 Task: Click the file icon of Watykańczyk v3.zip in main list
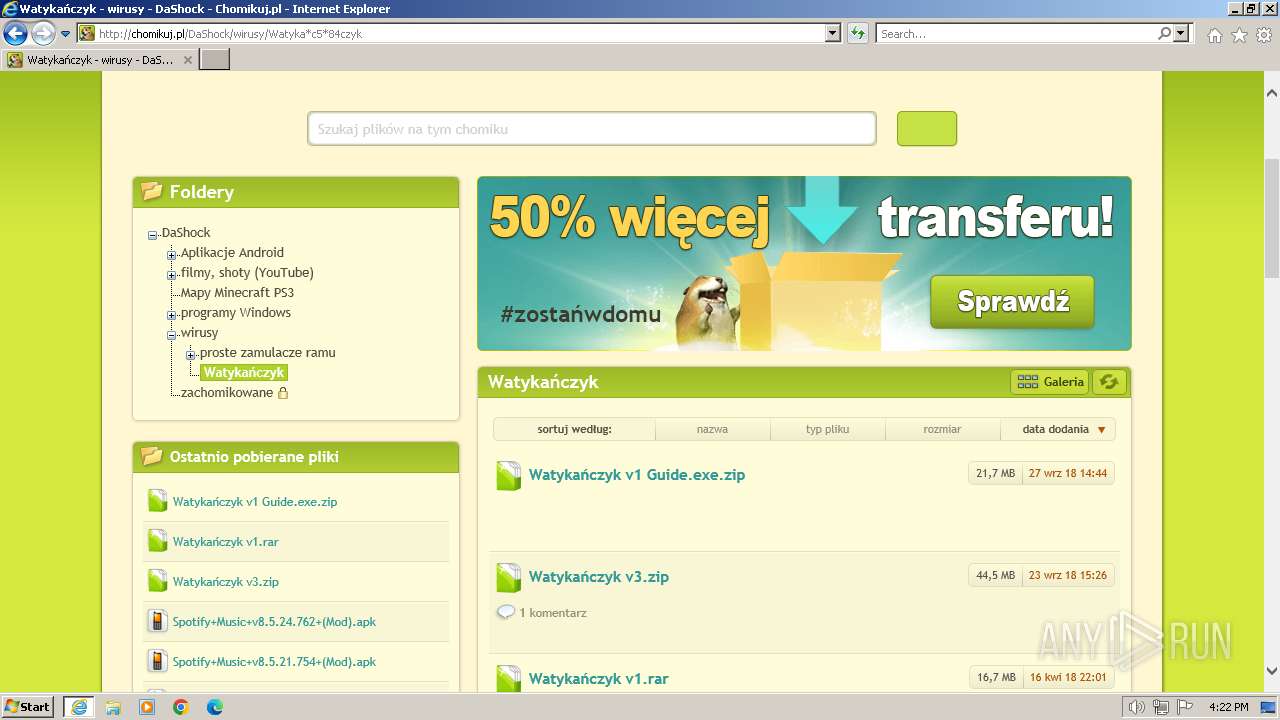509,578
